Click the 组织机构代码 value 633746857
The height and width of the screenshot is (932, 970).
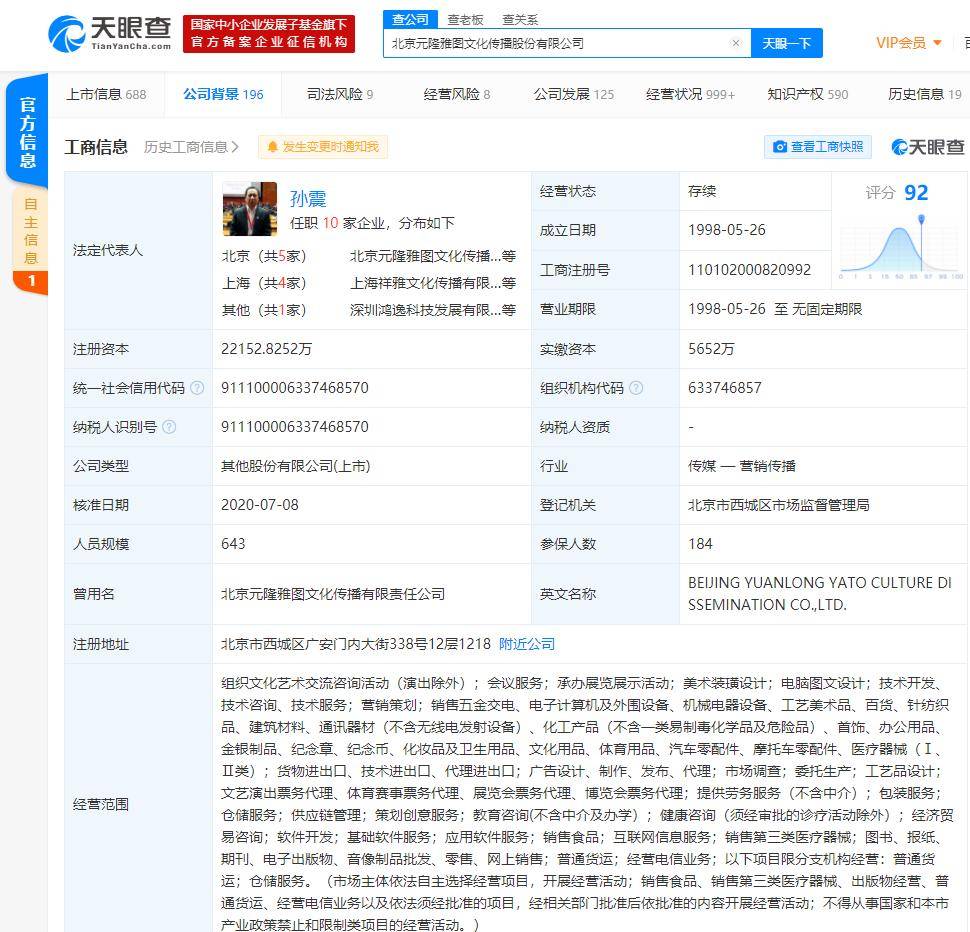pyautogui.click(x=724, y=388)
